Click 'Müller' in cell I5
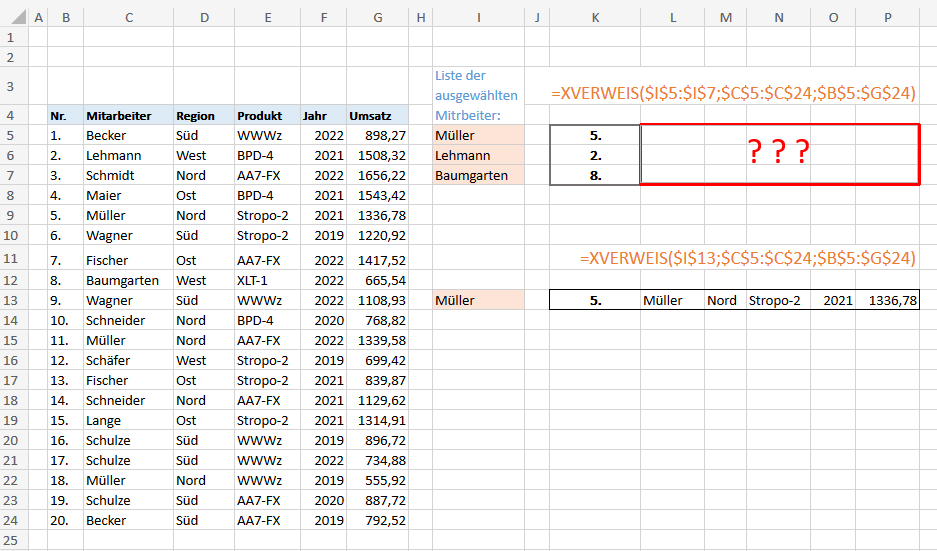Image resolution: width=937 pixels, height=551 pixels. tap(479, 136)
